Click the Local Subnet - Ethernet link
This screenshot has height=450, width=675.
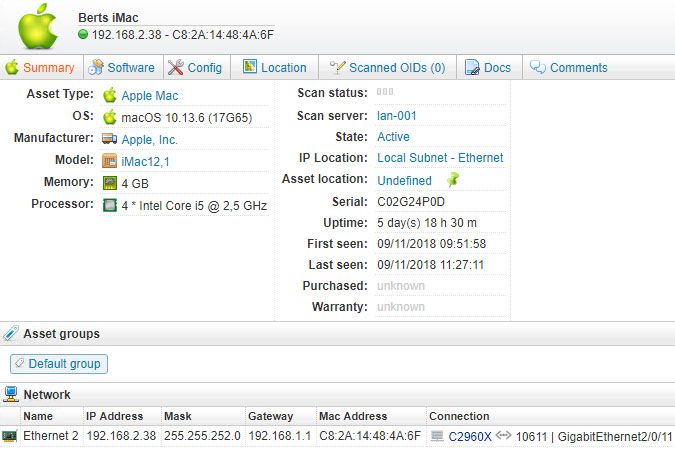(x=440, y=158)
